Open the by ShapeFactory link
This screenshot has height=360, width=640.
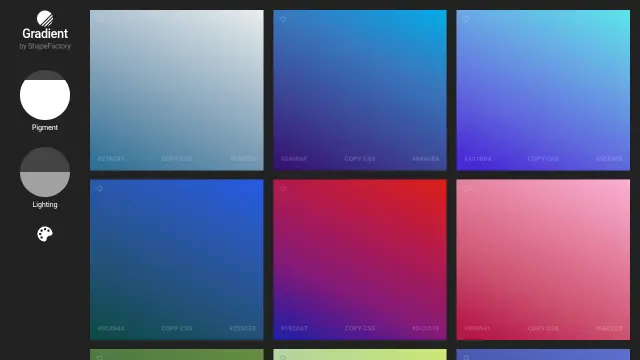point(45,46)
